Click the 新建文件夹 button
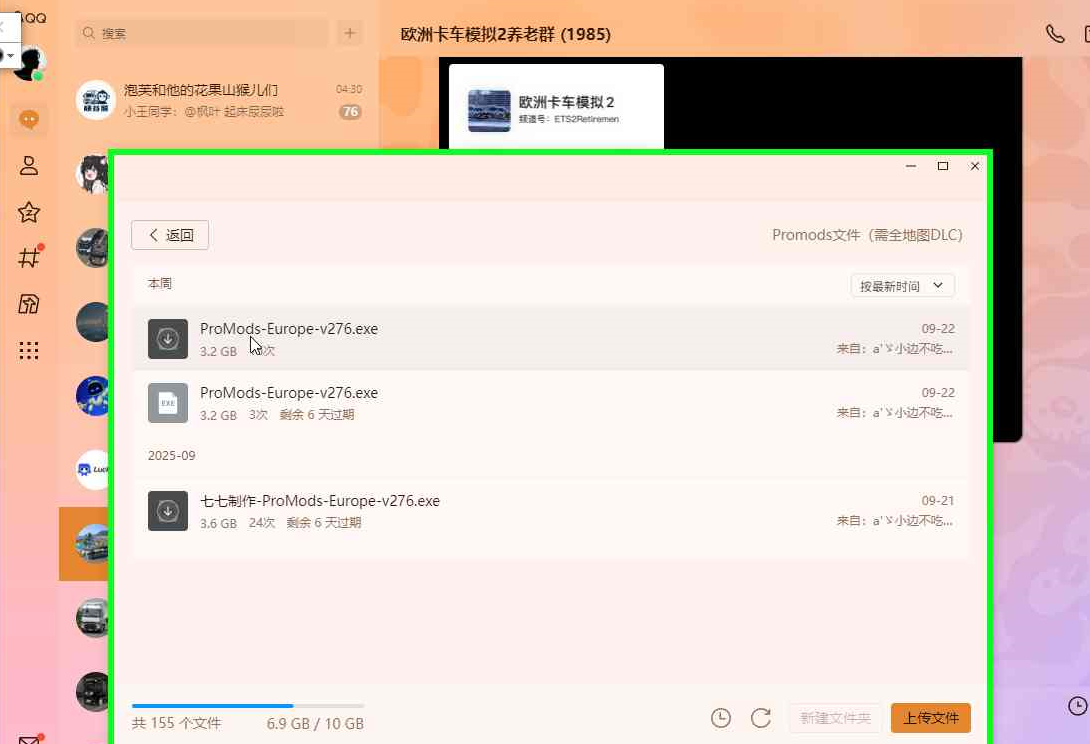The image size is (1090, 744). click(x=836, y=718)
